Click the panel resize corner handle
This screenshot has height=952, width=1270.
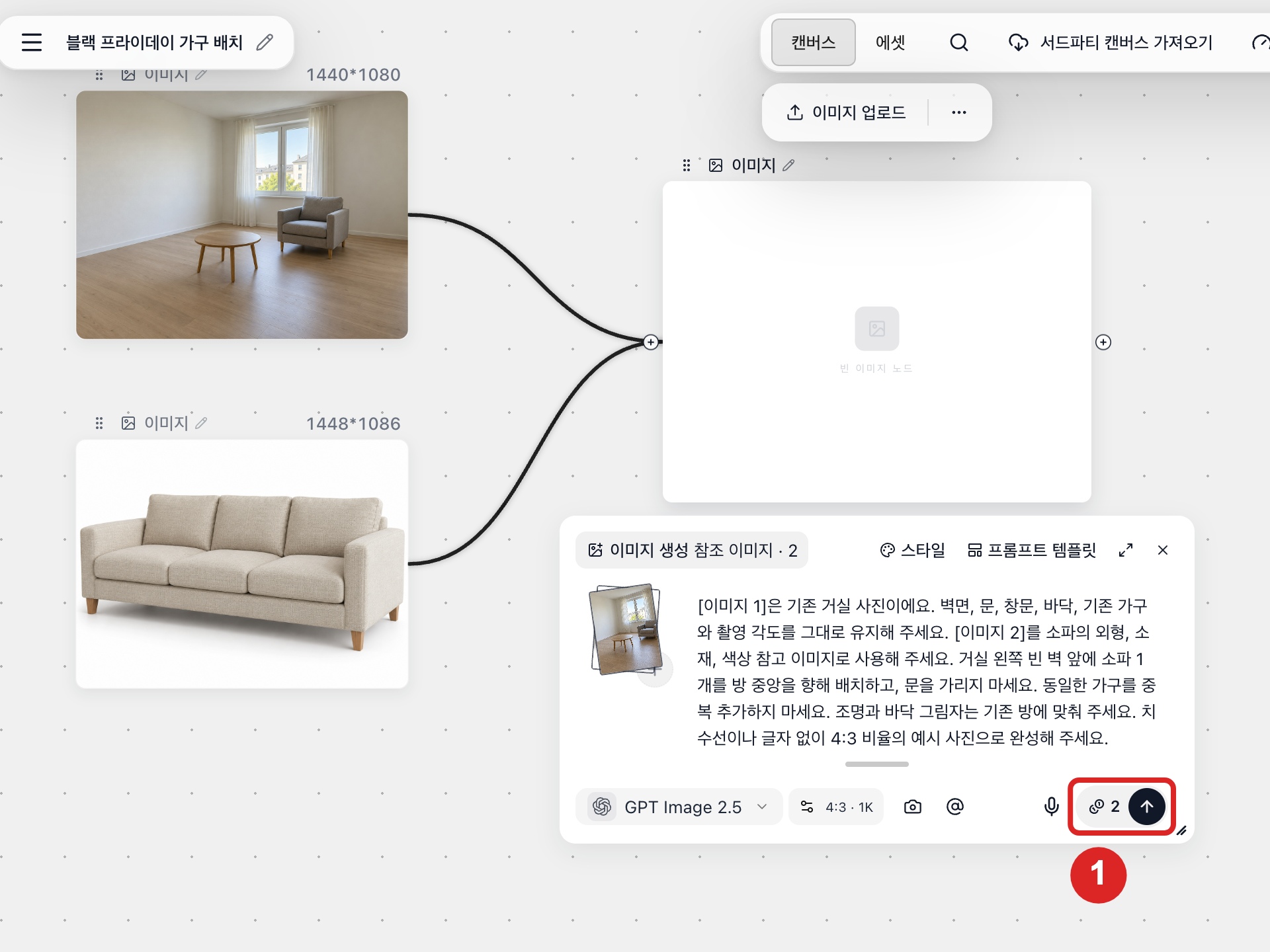click(1181, 831)
